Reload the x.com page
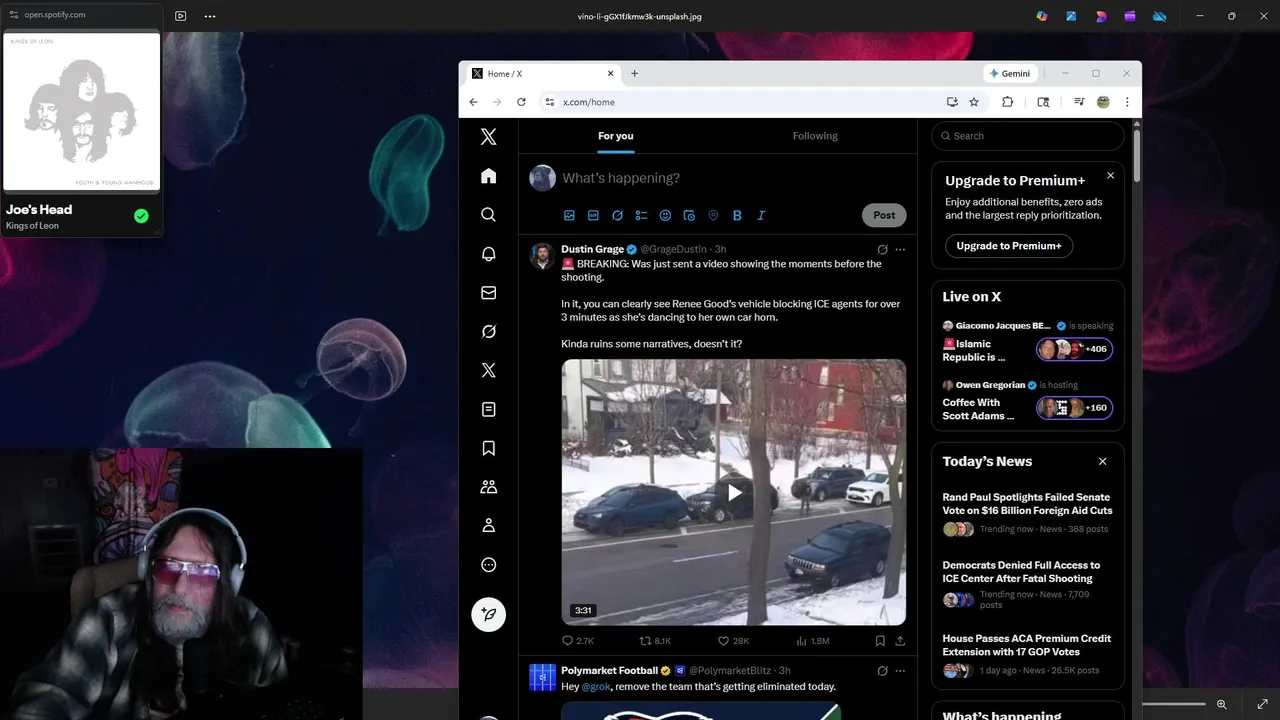 (x=521, y=102)
